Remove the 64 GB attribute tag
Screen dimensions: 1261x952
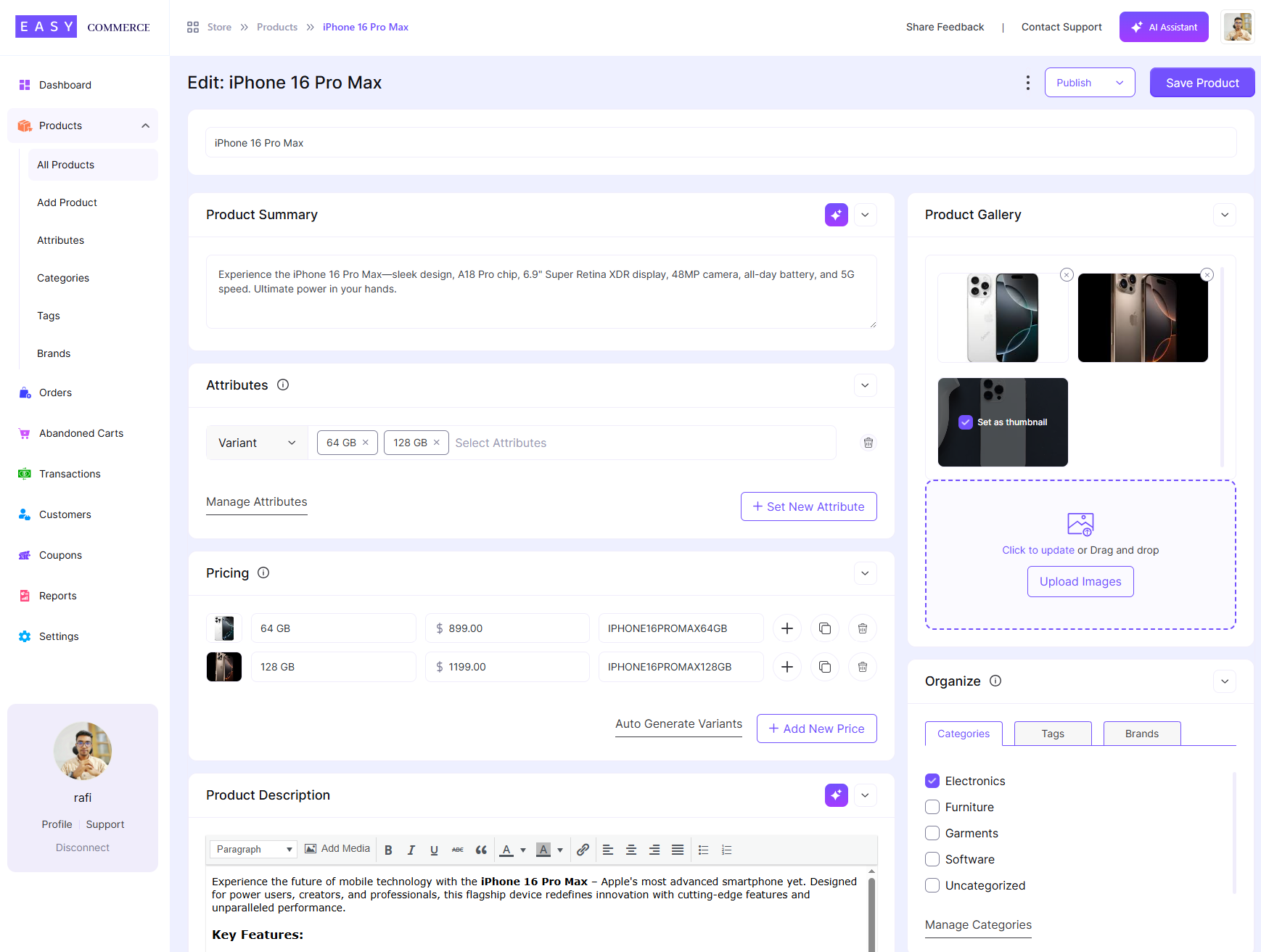pyautogui.click(x=366, y=443)
